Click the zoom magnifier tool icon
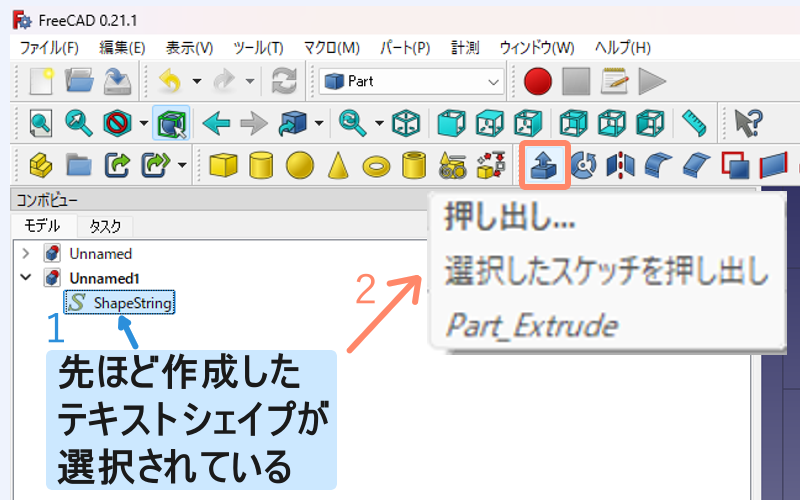This screenshot has height=500, width=800. pos(353,123)
